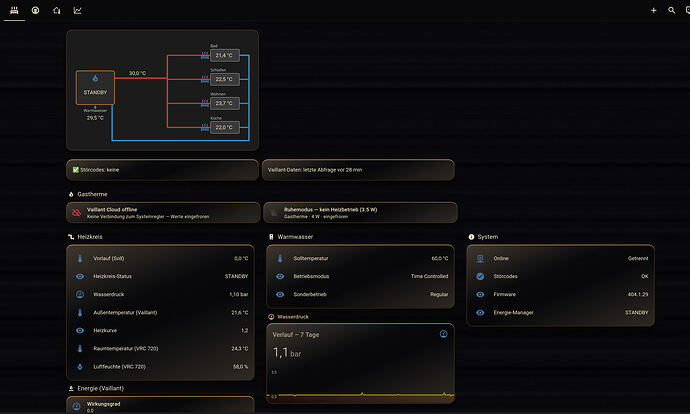Click the 1,1 bar reading on chart card
Screen dimensions: 690x414
(x=286, y=353)
